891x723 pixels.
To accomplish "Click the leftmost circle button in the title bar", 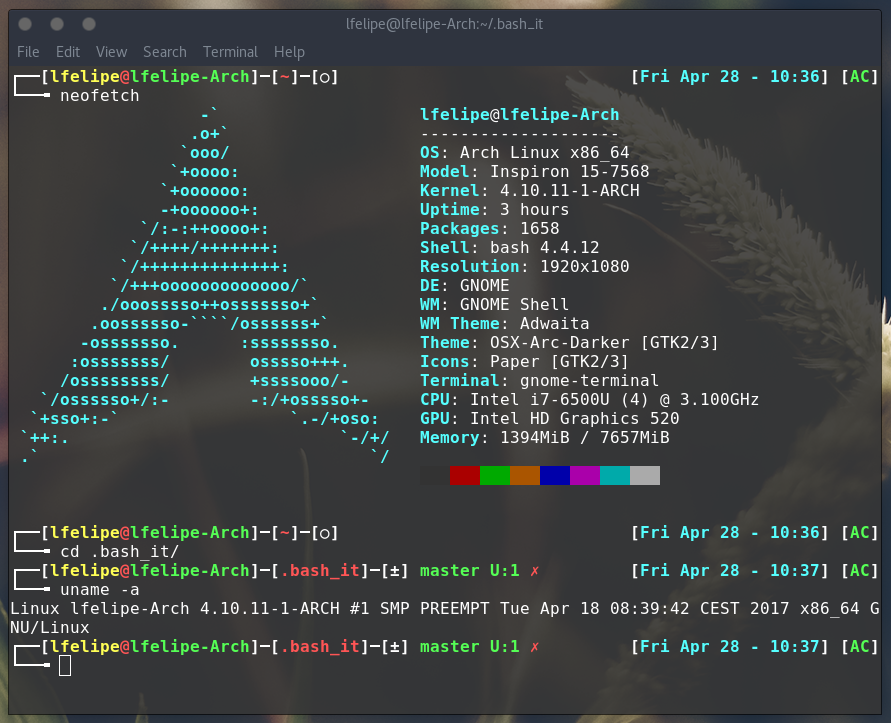I will coord(26,24).
